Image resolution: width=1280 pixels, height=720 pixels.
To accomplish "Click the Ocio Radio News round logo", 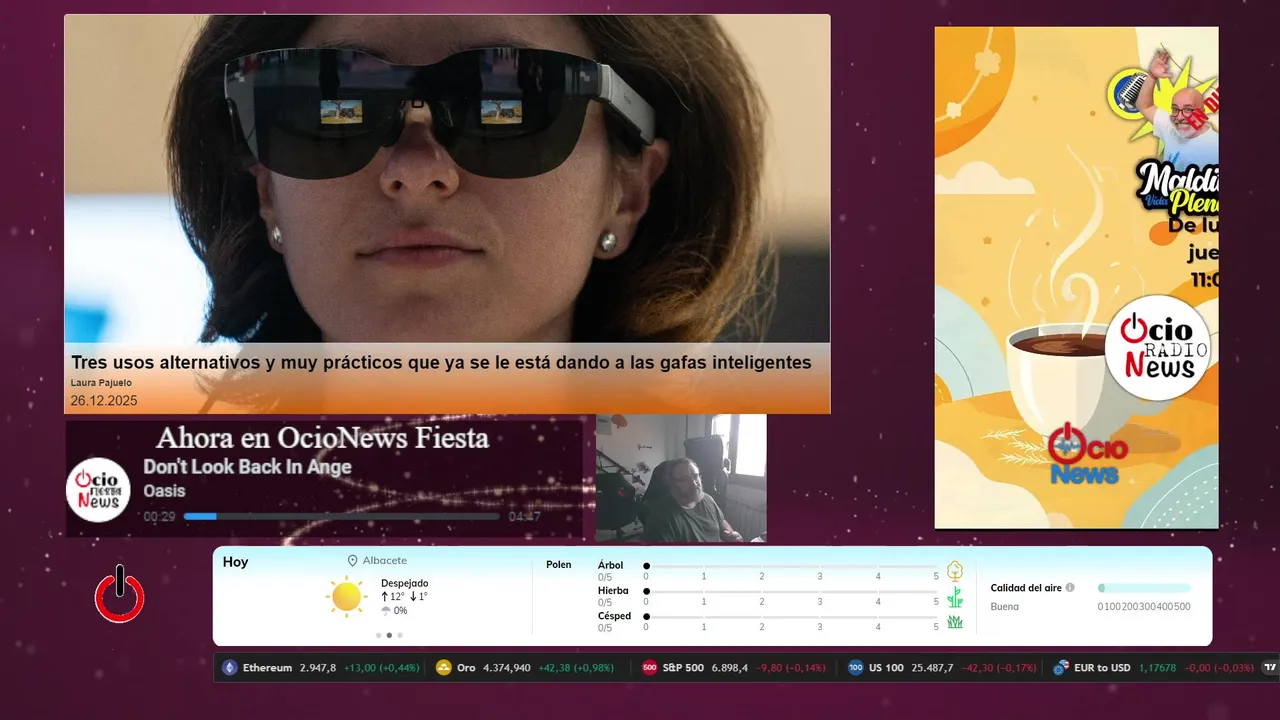I will 1158,347.
